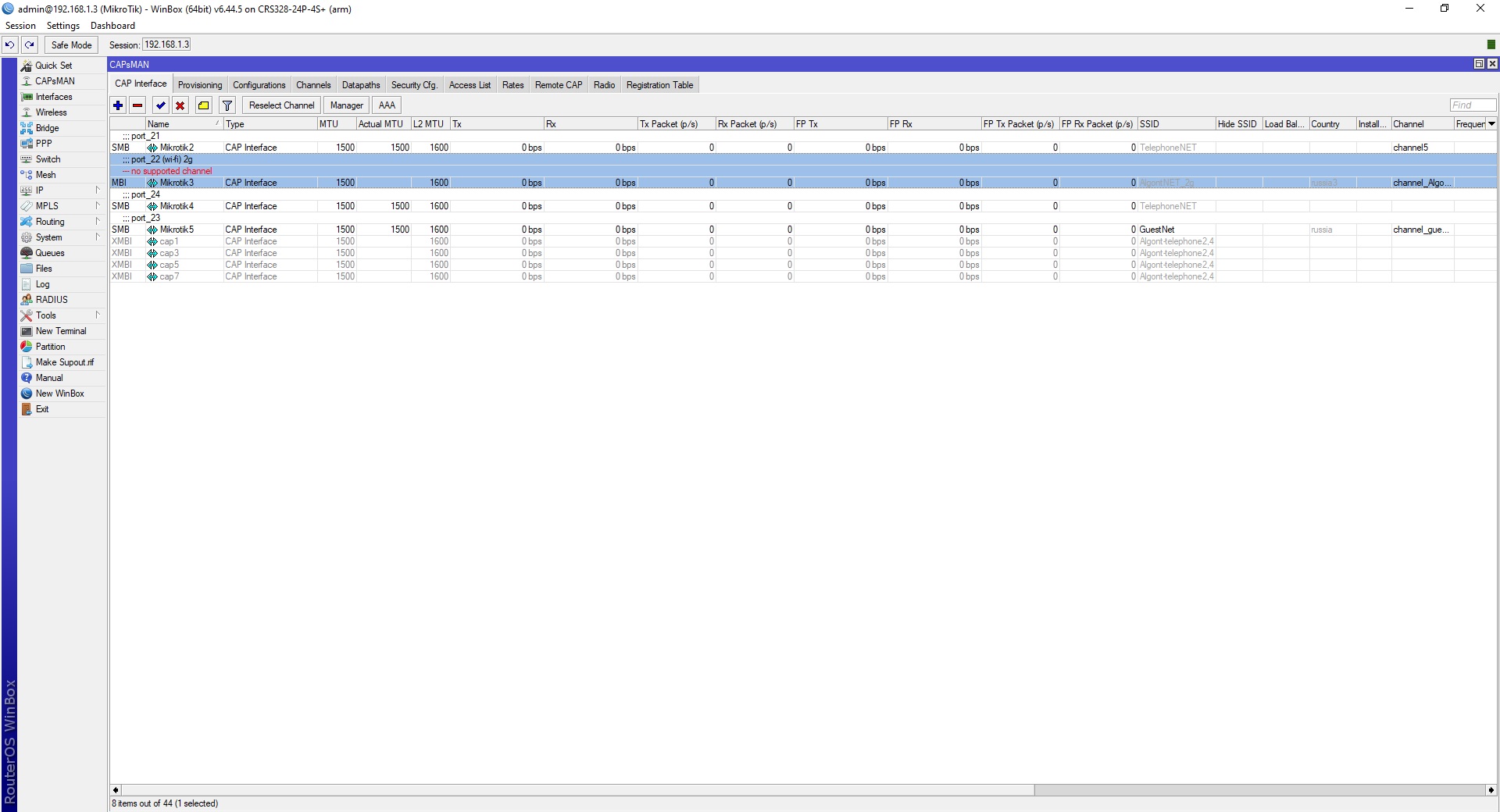Focus the Find search field
Image resolution: width=1500 pixels, height=812 pixels.
click(x=1473, y=105)
